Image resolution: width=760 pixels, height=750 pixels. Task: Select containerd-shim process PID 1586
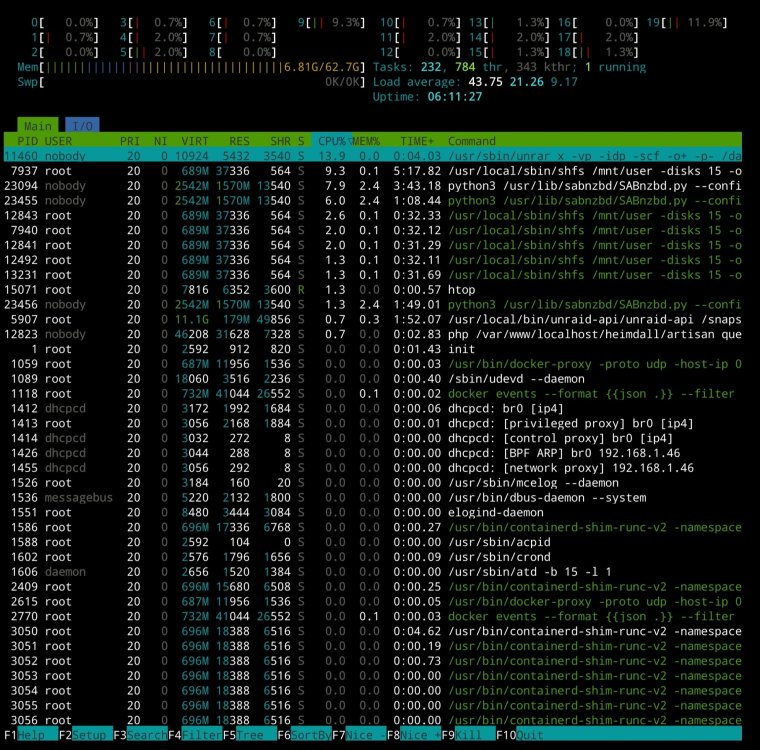tap(373, 527)
